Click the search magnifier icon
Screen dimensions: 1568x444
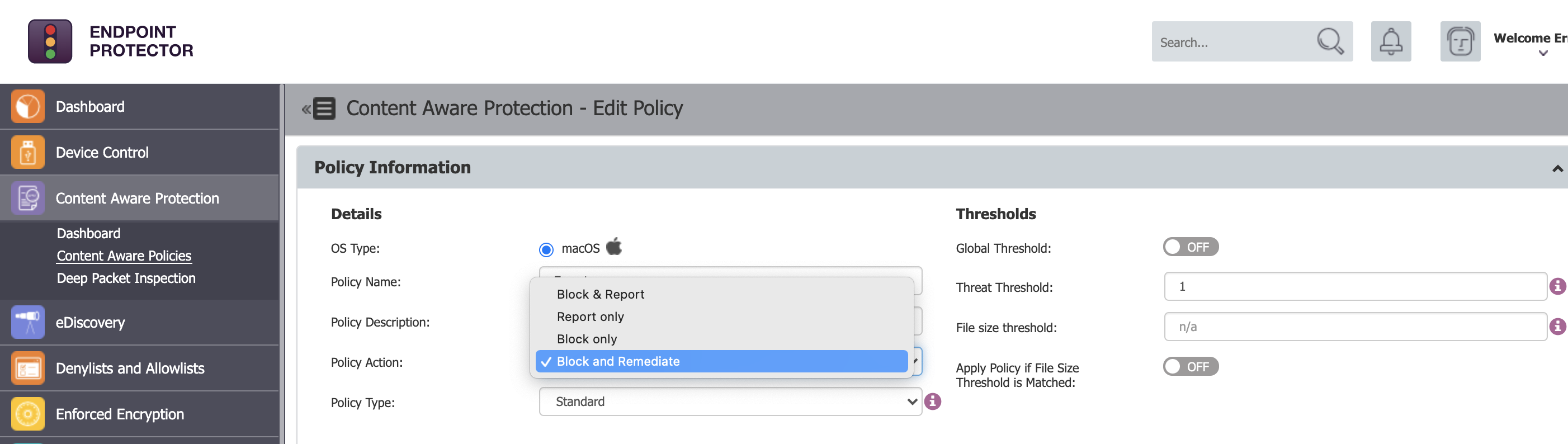[x=1329, y=41]
